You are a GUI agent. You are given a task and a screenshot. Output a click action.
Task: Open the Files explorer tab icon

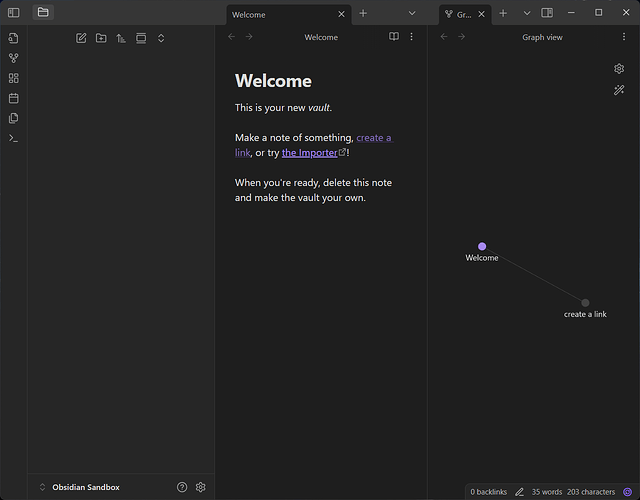[x=43, y=12]
